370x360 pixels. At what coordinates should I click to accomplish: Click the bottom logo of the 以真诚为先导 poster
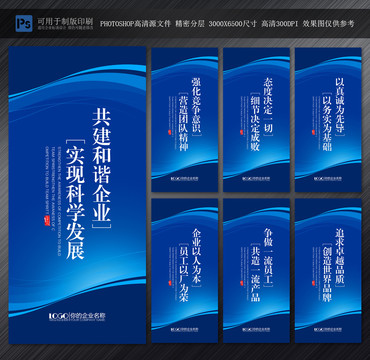pos(328,178)
